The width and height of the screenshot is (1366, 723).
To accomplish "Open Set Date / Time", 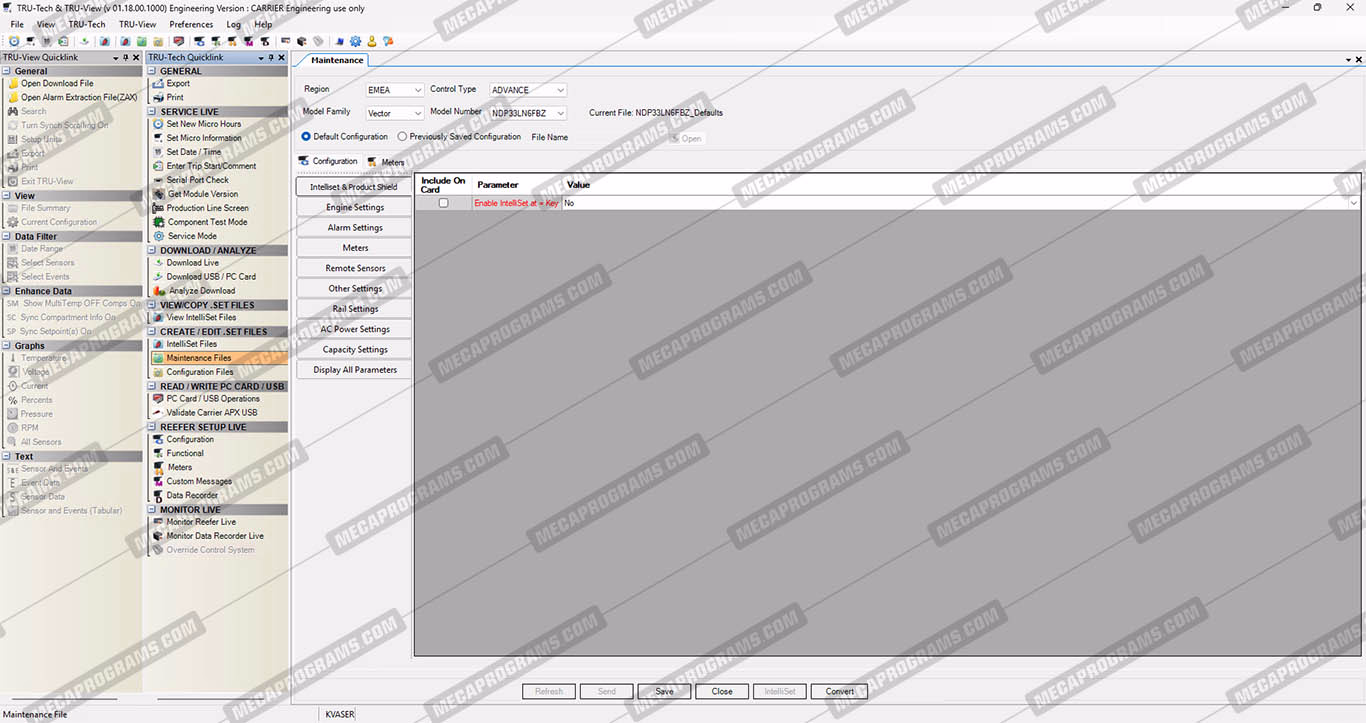I will point(193,152).
